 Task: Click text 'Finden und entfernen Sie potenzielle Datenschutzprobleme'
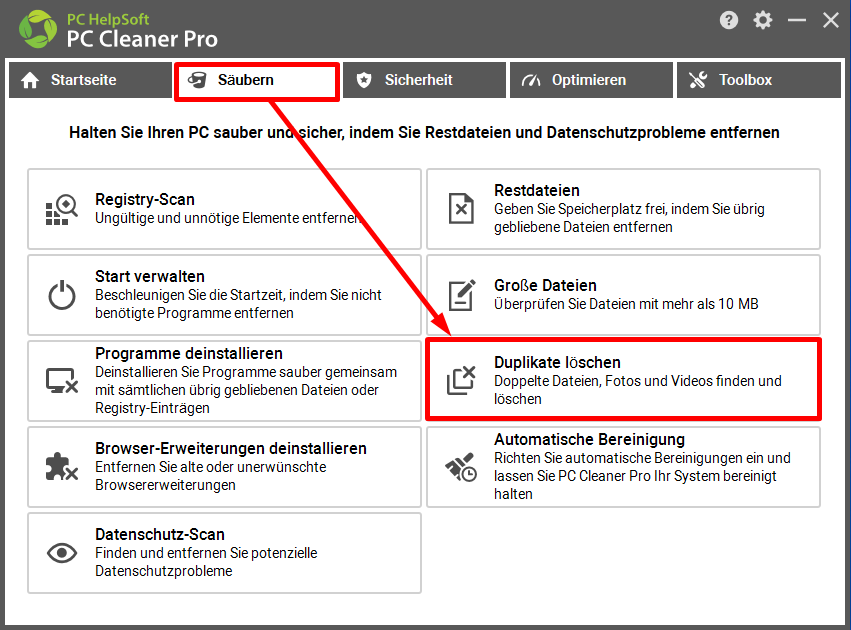click(x=206, y=562)
